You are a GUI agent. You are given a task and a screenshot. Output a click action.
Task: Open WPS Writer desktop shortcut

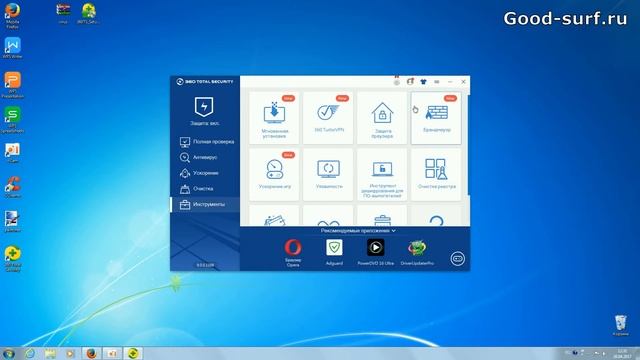(x=12, y=48)
